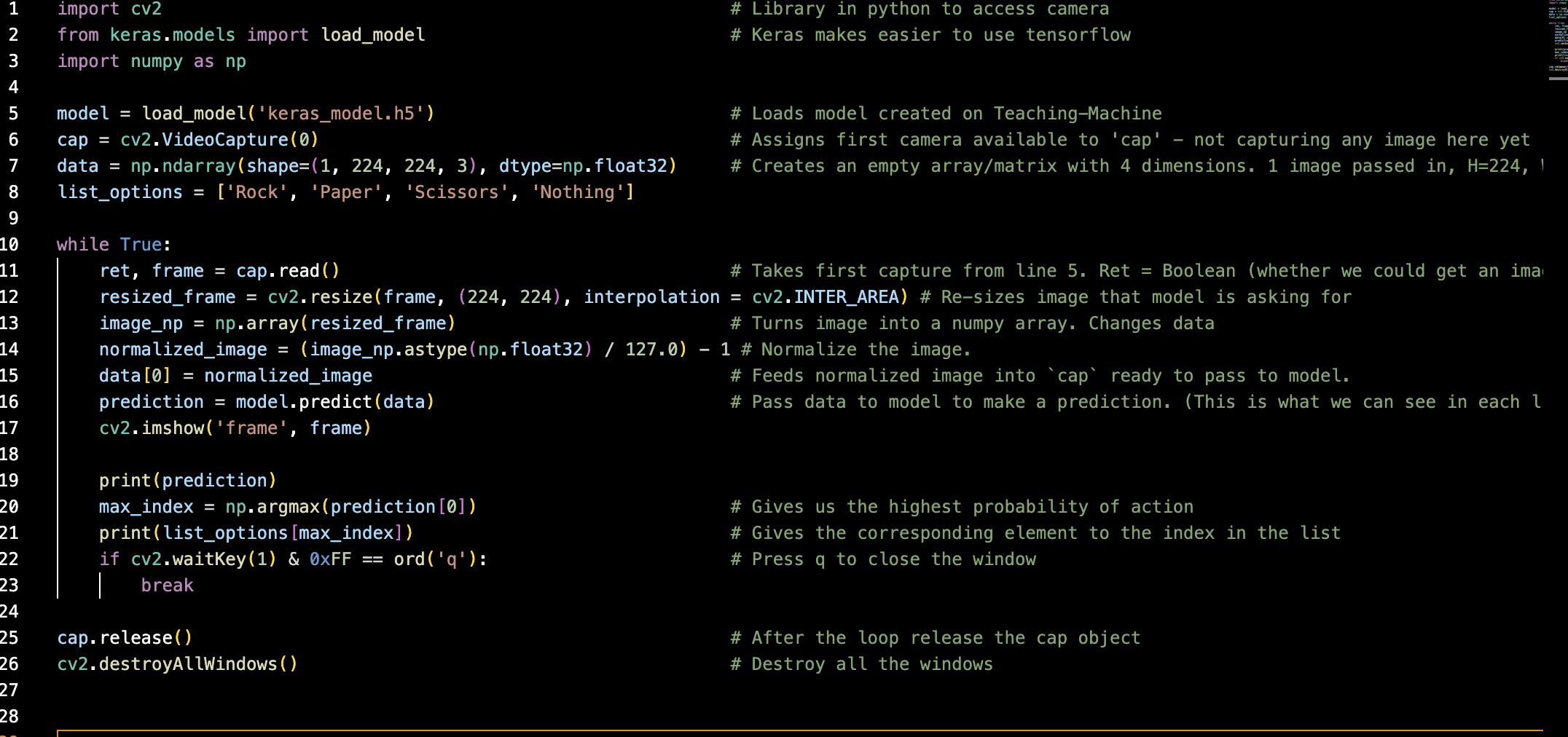Click the list_options definition on line 8
This screenshot has width=1568, height=737.
point(120,192)
